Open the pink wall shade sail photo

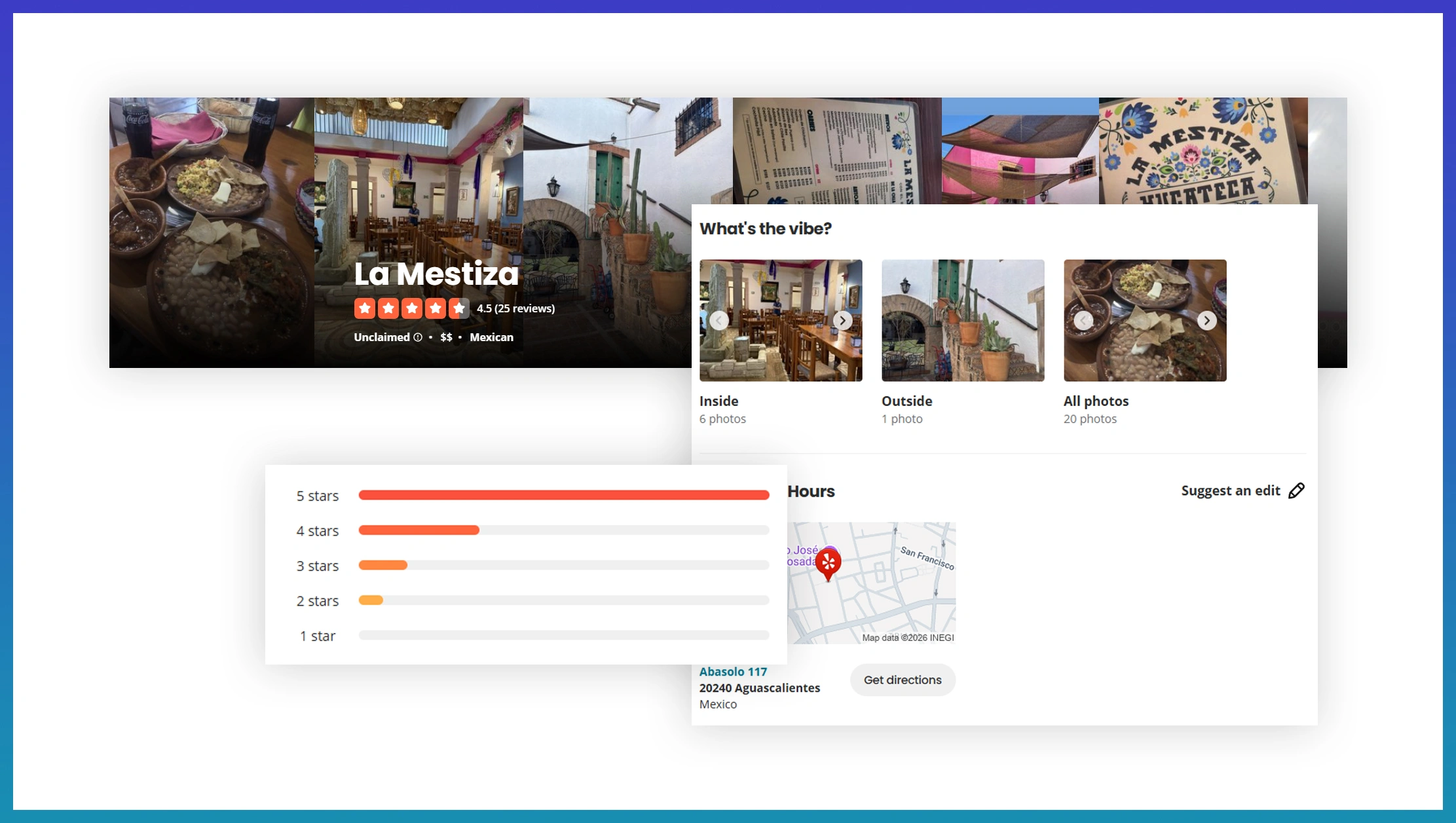tap(1020, 151)
